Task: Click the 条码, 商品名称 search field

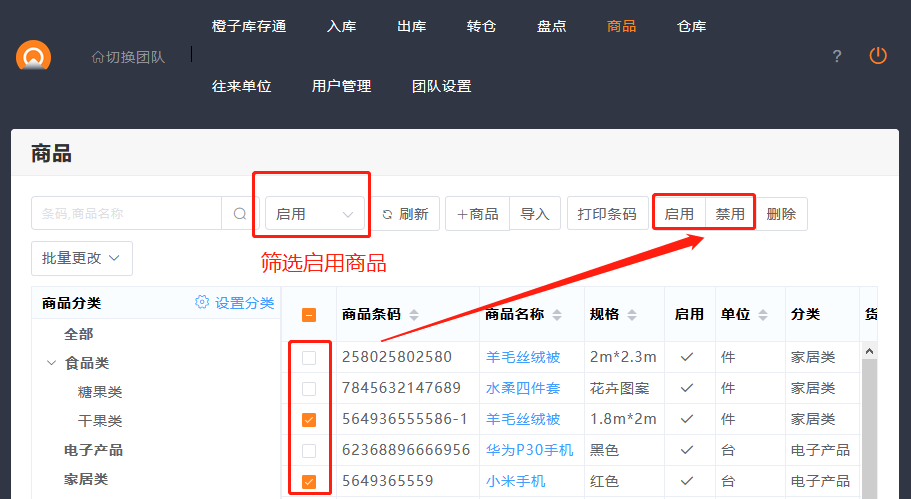Action: pyautogui.click(x=126, y=214)
